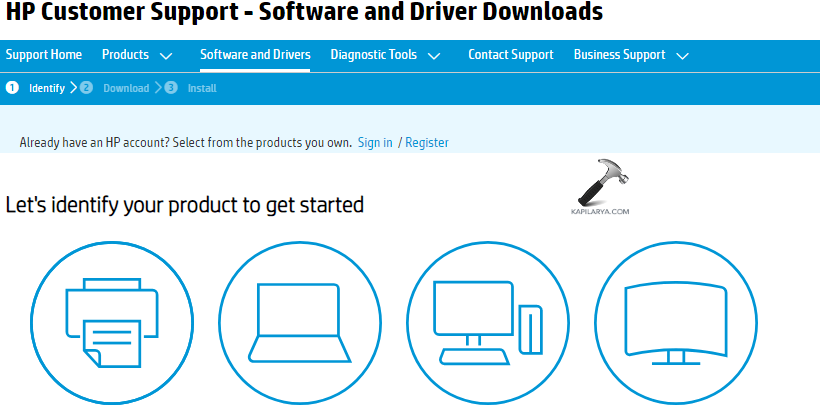The height and width of the screenshot is (407, 820).
Task: Expand the Diagnostic Tools dropdown chevron
Action: 434,56
